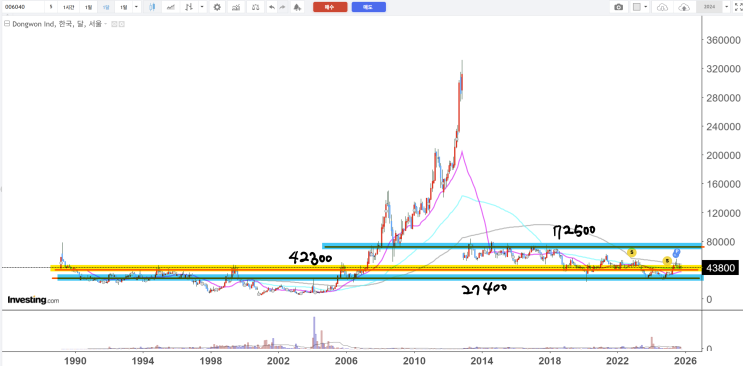This screenshot has height=366, width=743.
Task: Choose the bar chart style icon
Action: [x=189, y=7]
